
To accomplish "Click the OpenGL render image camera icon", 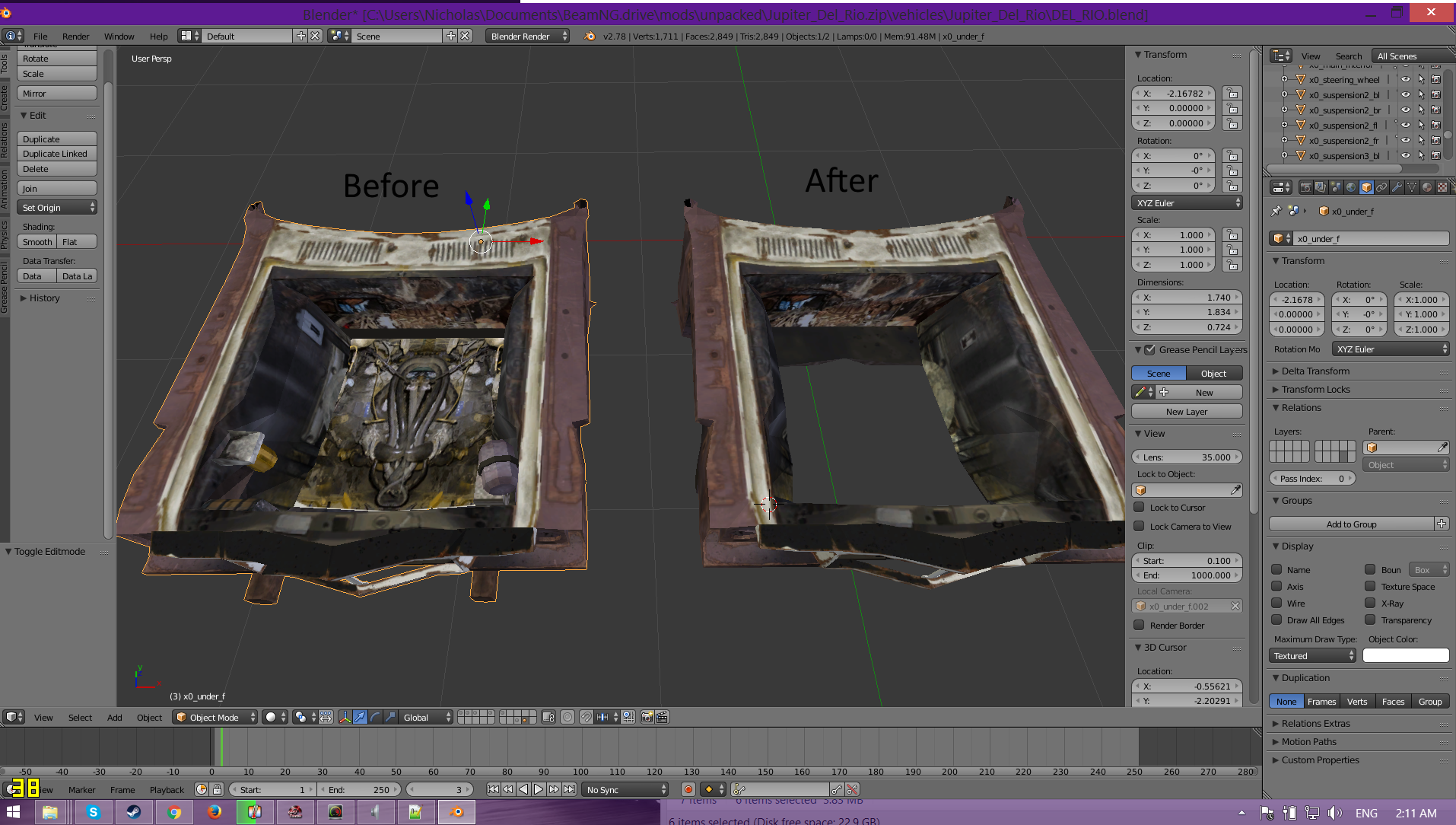I will (x=647, y=717).
